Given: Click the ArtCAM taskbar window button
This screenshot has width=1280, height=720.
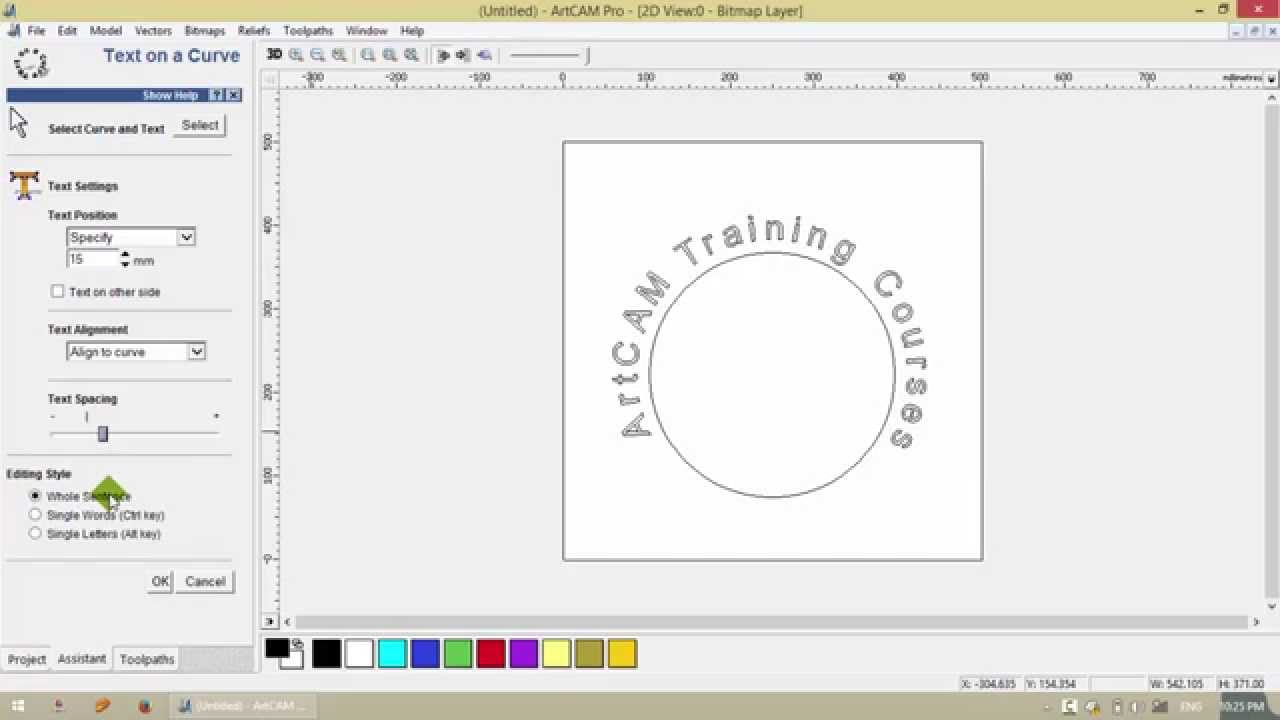Looking at the screenshot, I should tap(241, 706).
